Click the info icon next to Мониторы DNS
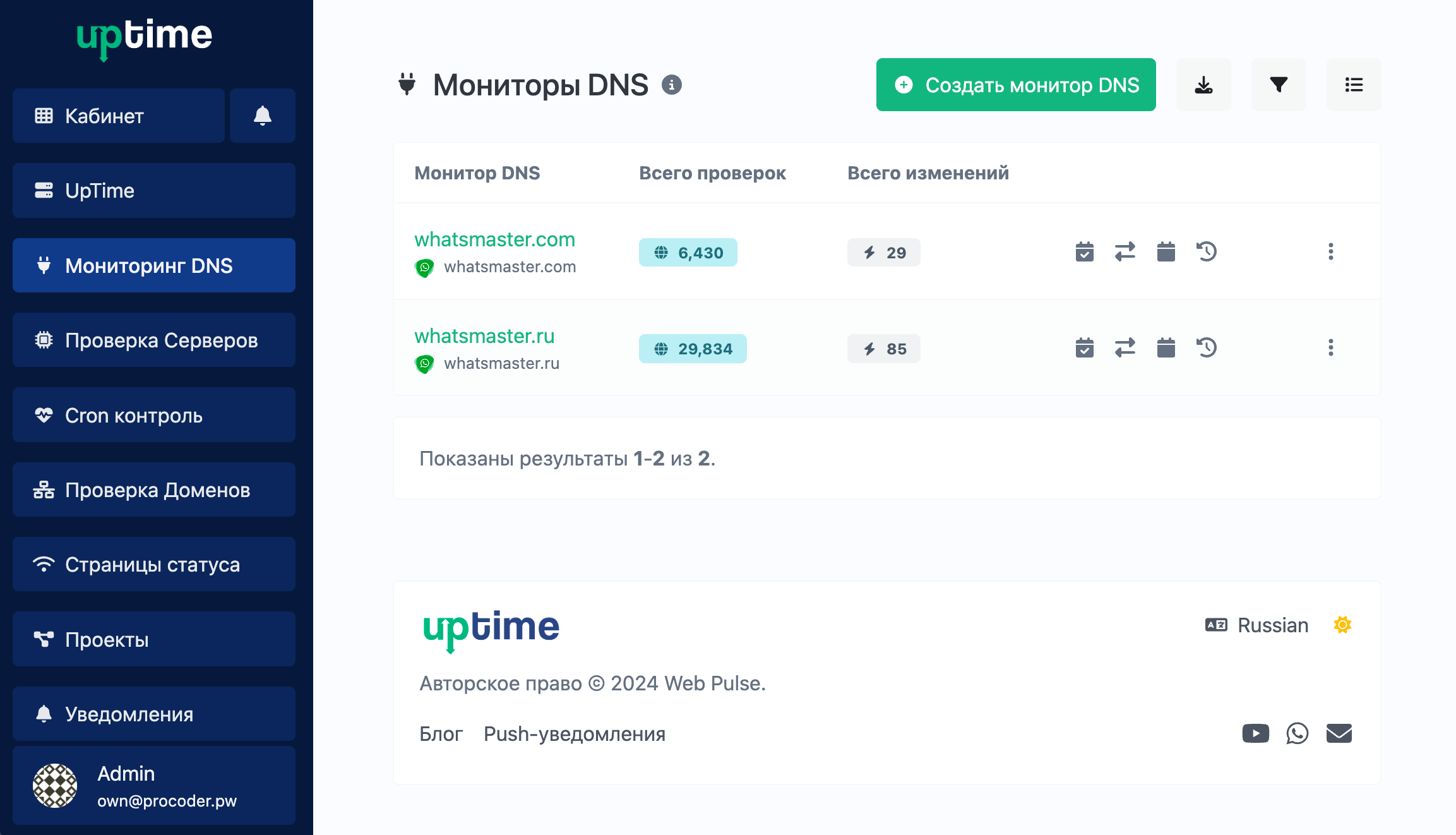 (x=672, y=85)
